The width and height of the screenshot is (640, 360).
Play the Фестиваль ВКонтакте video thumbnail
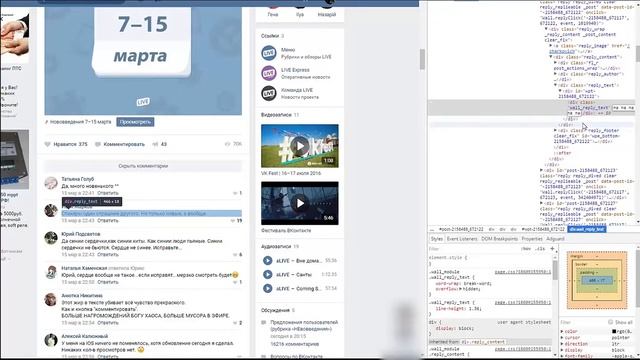[300, 203]
